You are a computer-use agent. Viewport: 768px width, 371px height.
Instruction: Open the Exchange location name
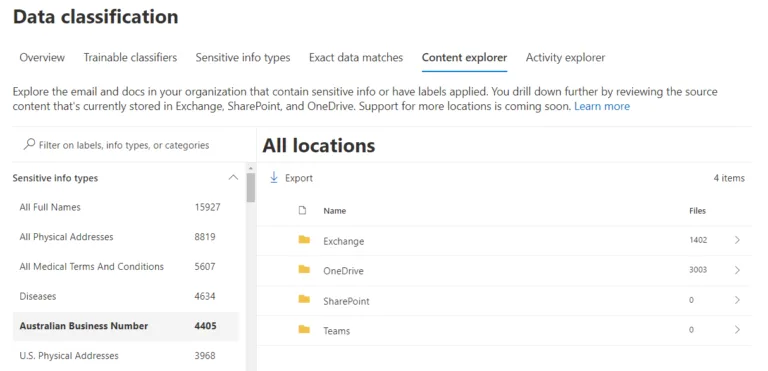pos(343,241)
